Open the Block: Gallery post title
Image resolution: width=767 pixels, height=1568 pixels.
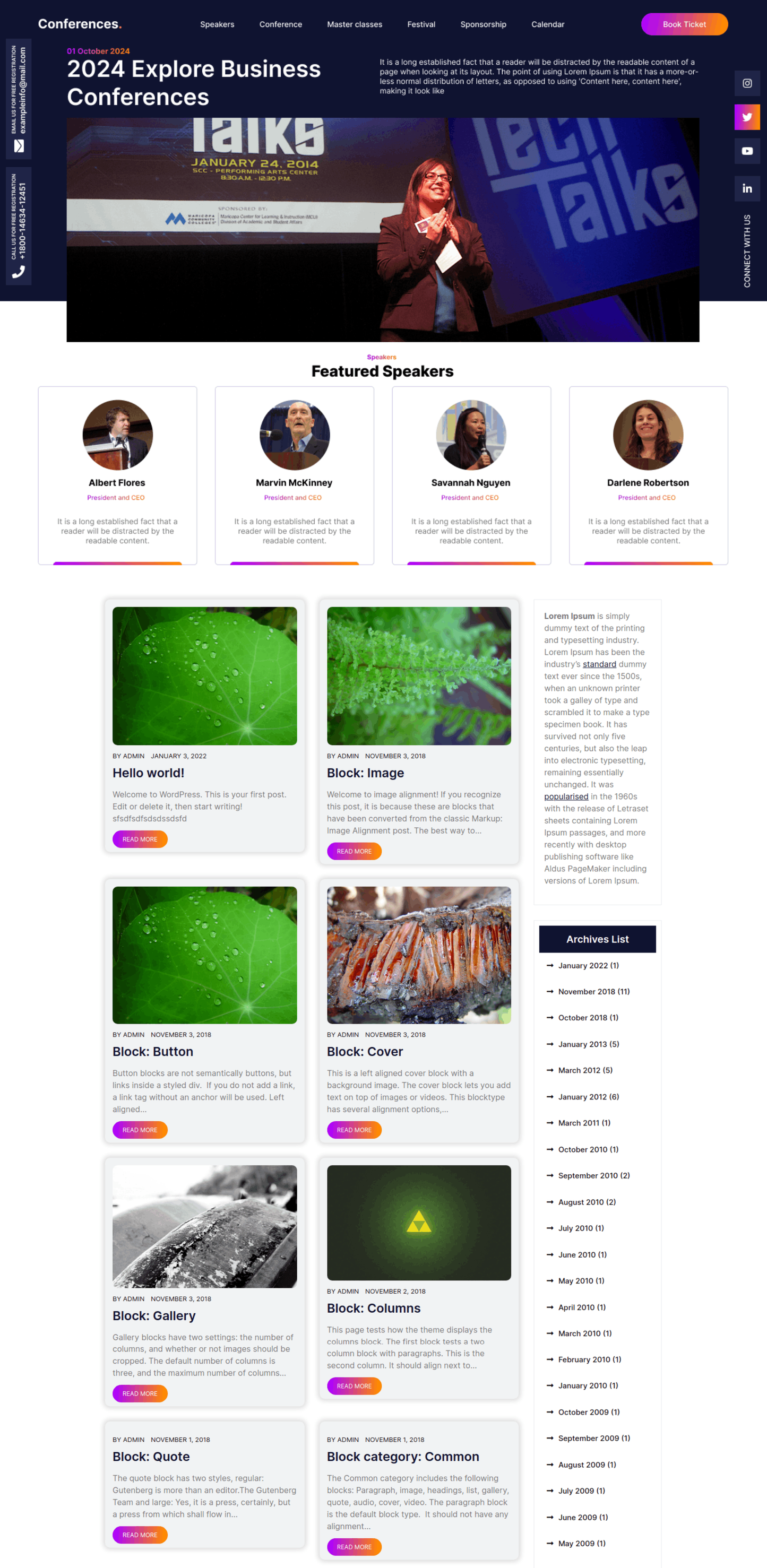[154, 1315]
